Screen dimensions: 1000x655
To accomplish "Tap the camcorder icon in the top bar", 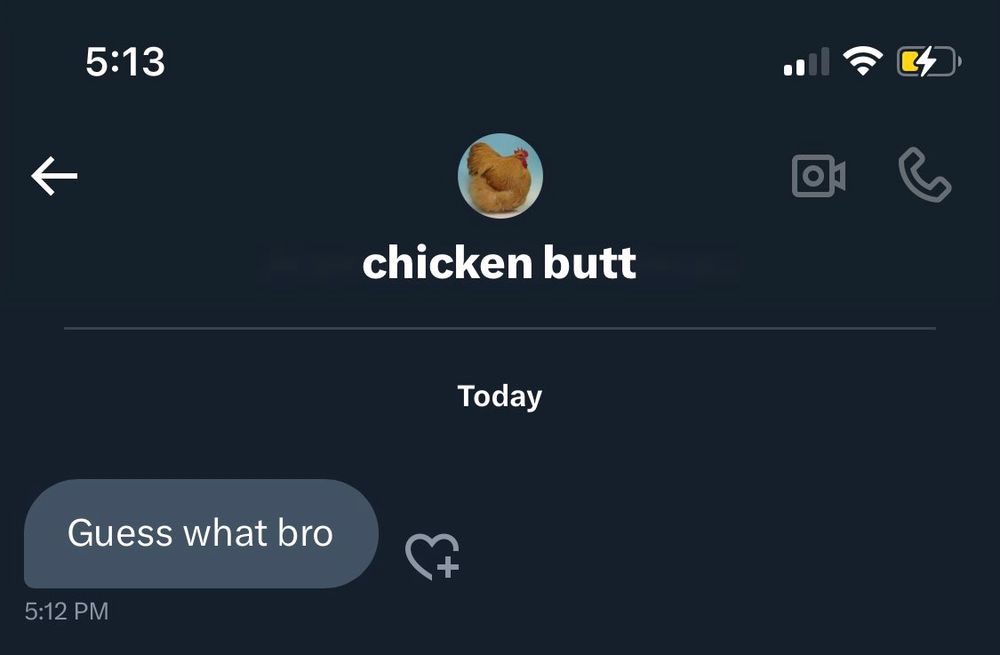I will pyautogui.click(x=818, y=175).
